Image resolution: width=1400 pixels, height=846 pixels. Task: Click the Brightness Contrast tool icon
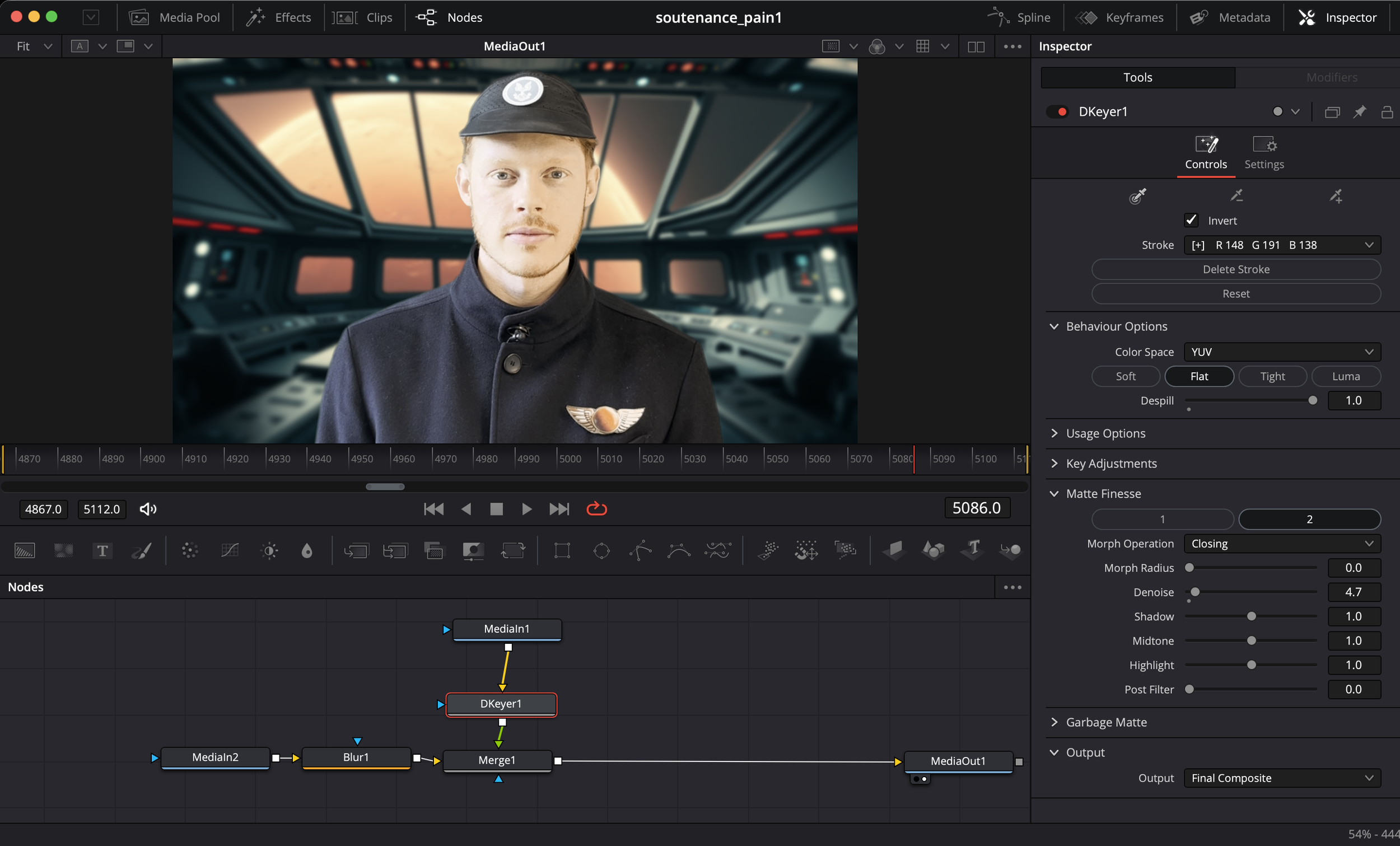coord(269,550)
